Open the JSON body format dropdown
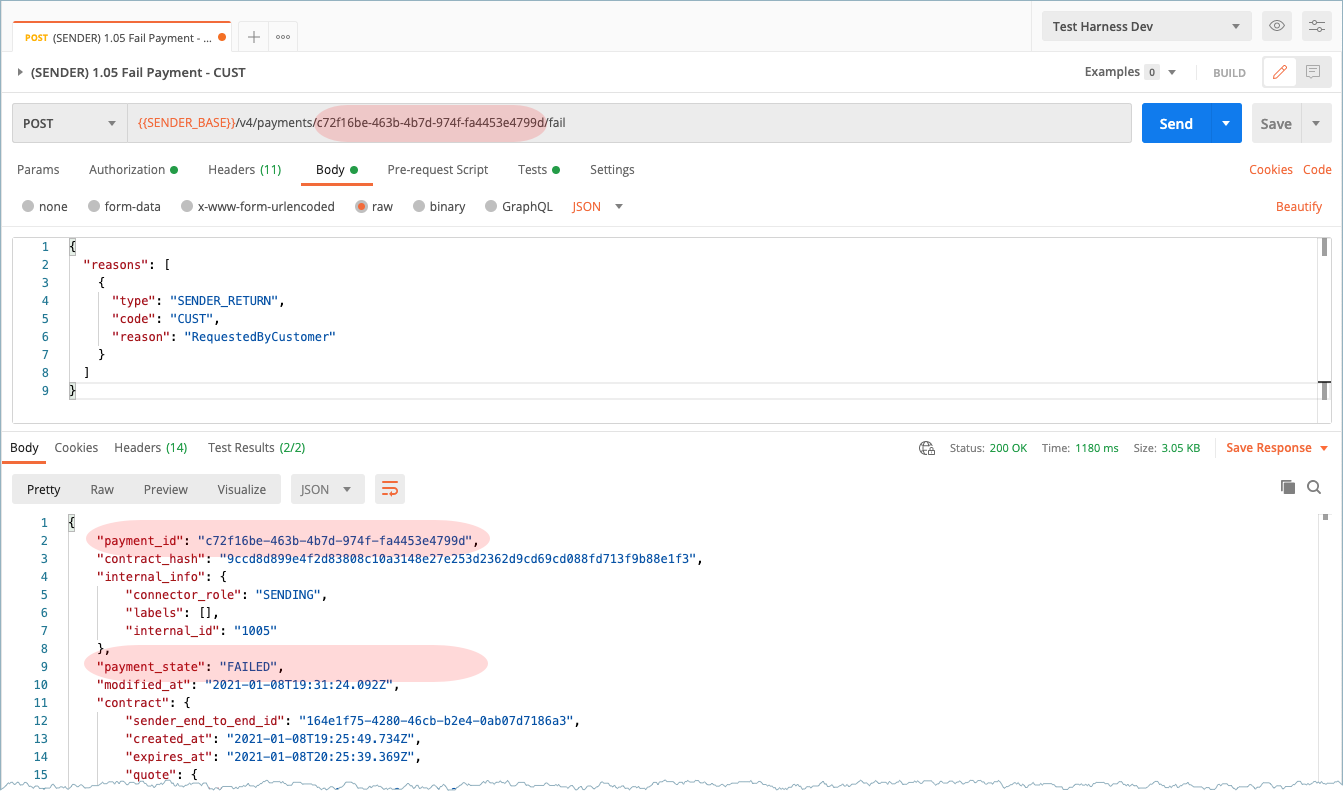This screenshot has width=1343, height=791. click(x=597, y=207)
